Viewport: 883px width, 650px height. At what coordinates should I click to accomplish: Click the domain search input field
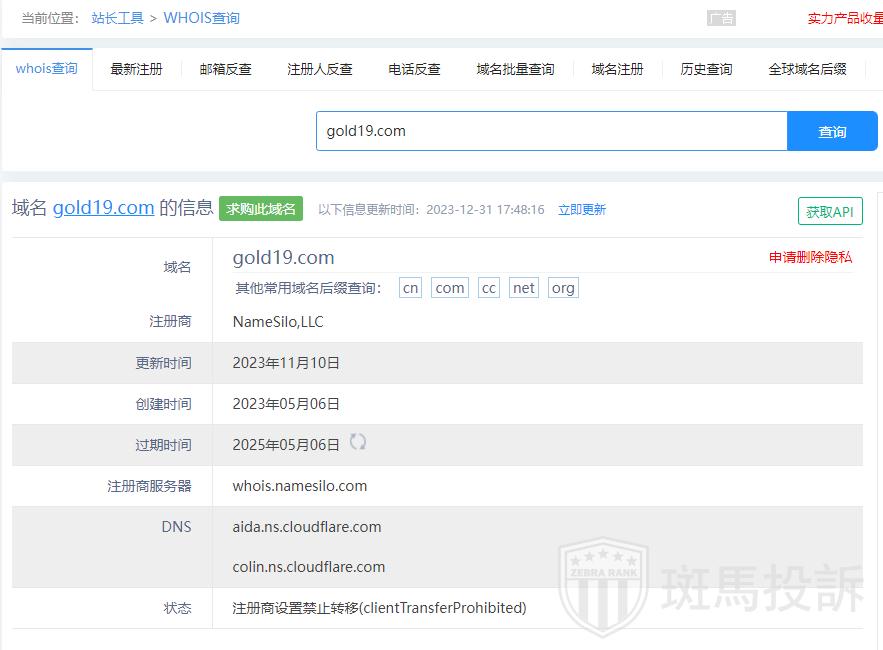551,131
